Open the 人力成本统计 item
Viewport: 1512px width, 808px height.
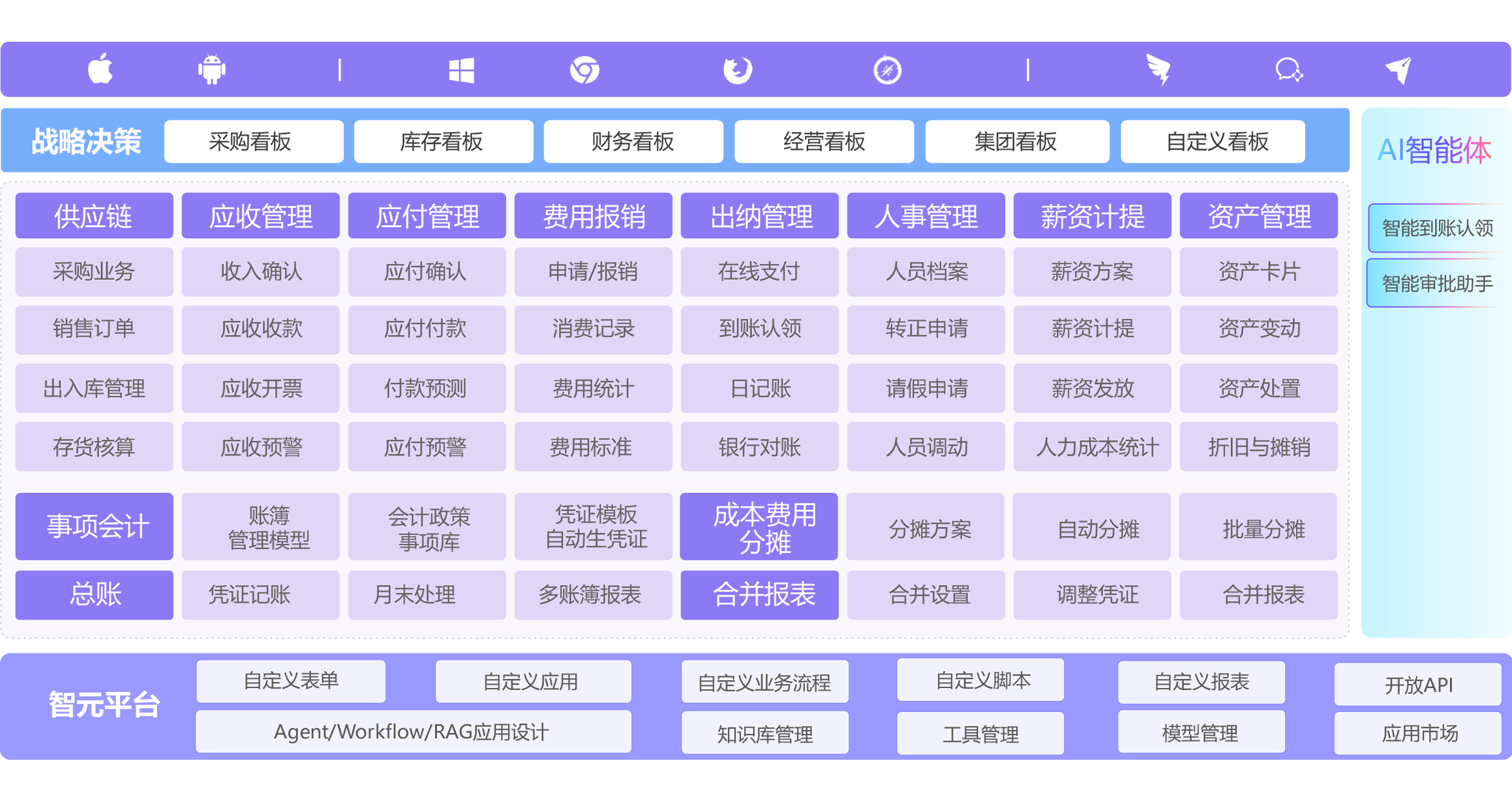pos(1092,447)
